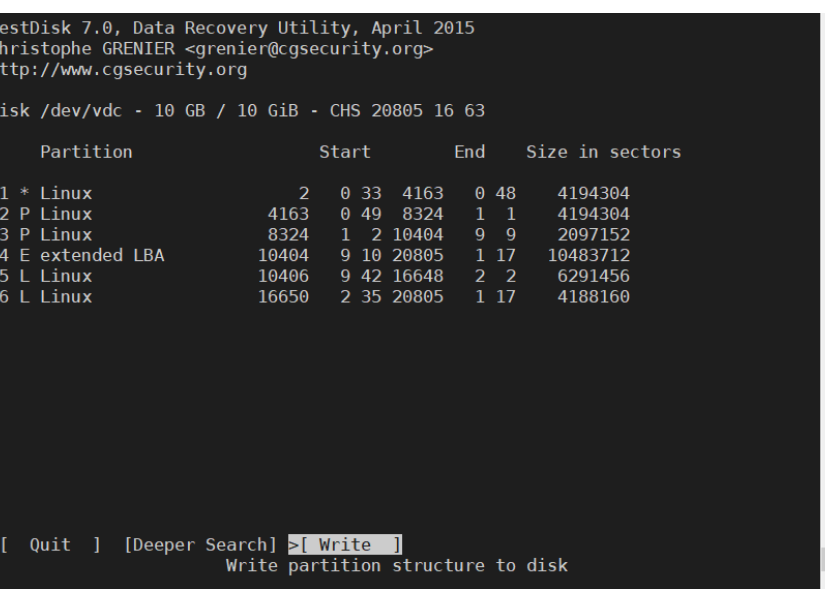This screenshot has width=825, height=589.
Task: Click the 6291456 sector size value
Action: (x=593, y=276)
